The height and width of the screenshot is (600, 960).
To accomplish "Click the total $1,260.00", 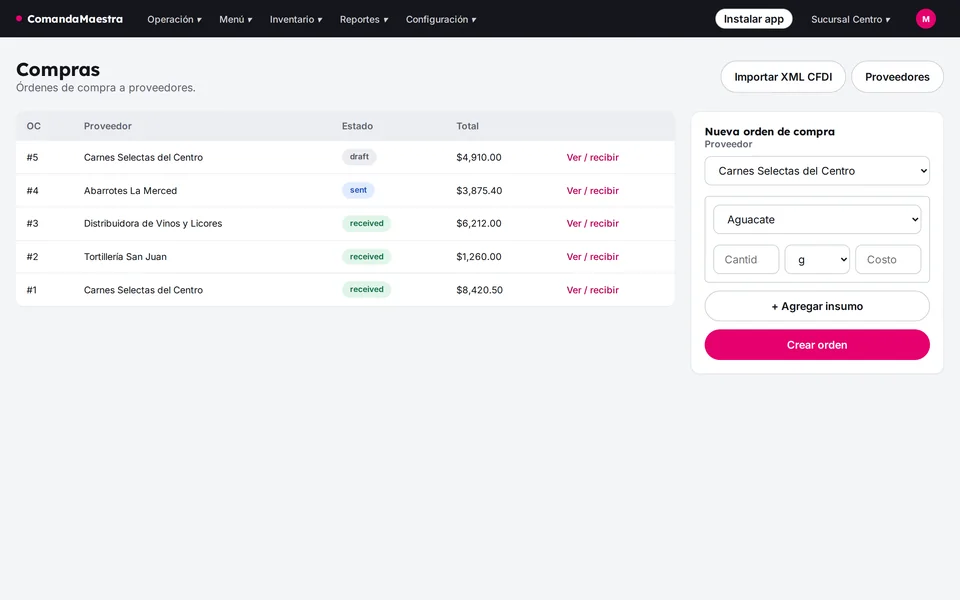I will (x=479, y=257).
